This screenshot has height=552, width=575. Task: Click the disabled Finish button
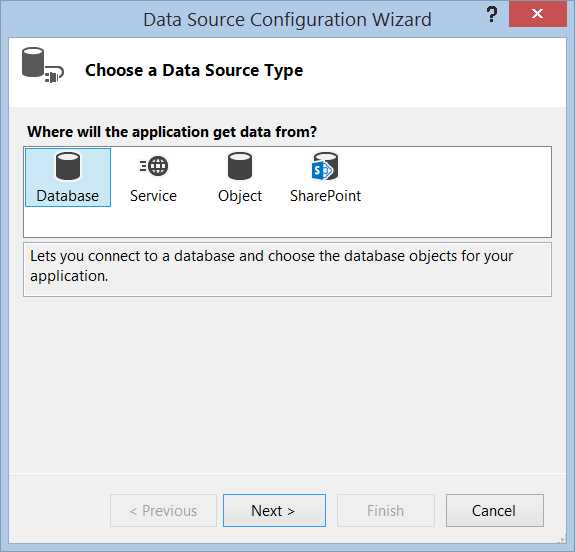click(x=386, y=511)
